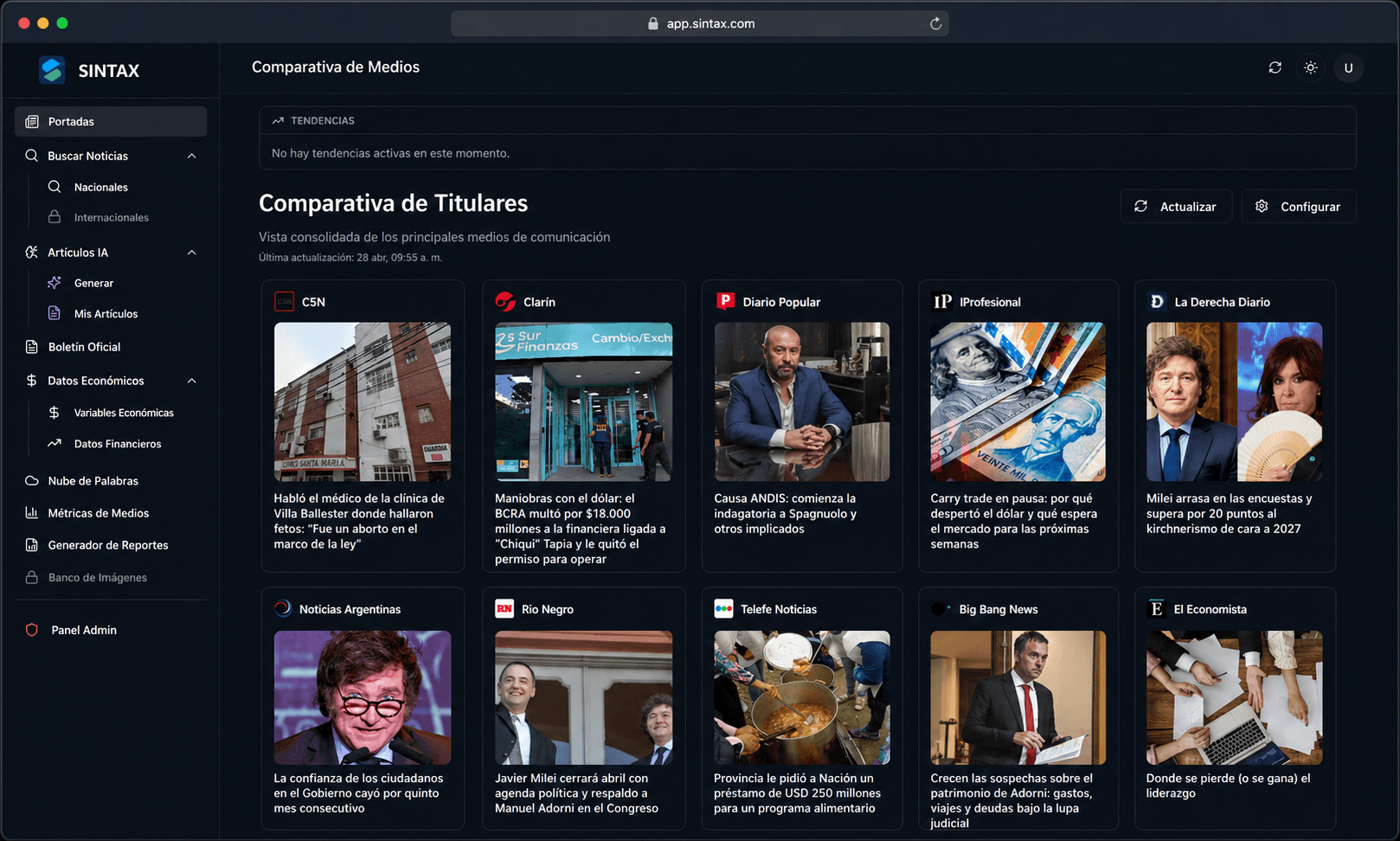1400x841 pixels.
Task: Click the IProfesional banknotes image
Action: click(x=1018, y=401)
